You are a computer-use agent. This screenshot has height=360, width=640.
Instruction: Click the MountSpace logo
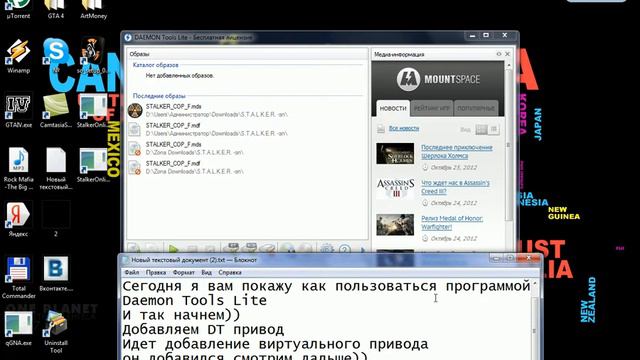[438, 79]
